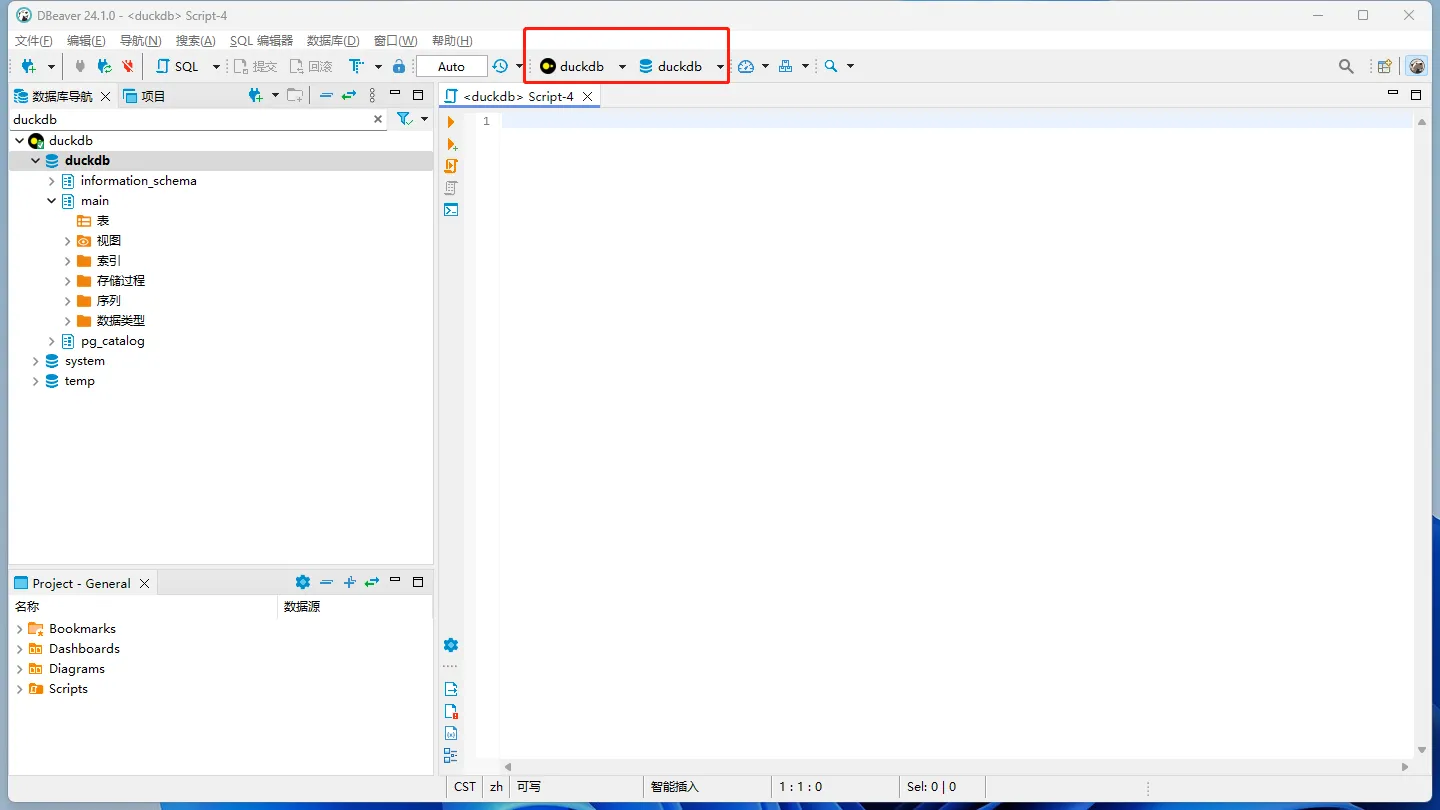This screenshot has width=1440, height=810.
Task: Open the 编辑(E) menu
Action: point(86,40)
